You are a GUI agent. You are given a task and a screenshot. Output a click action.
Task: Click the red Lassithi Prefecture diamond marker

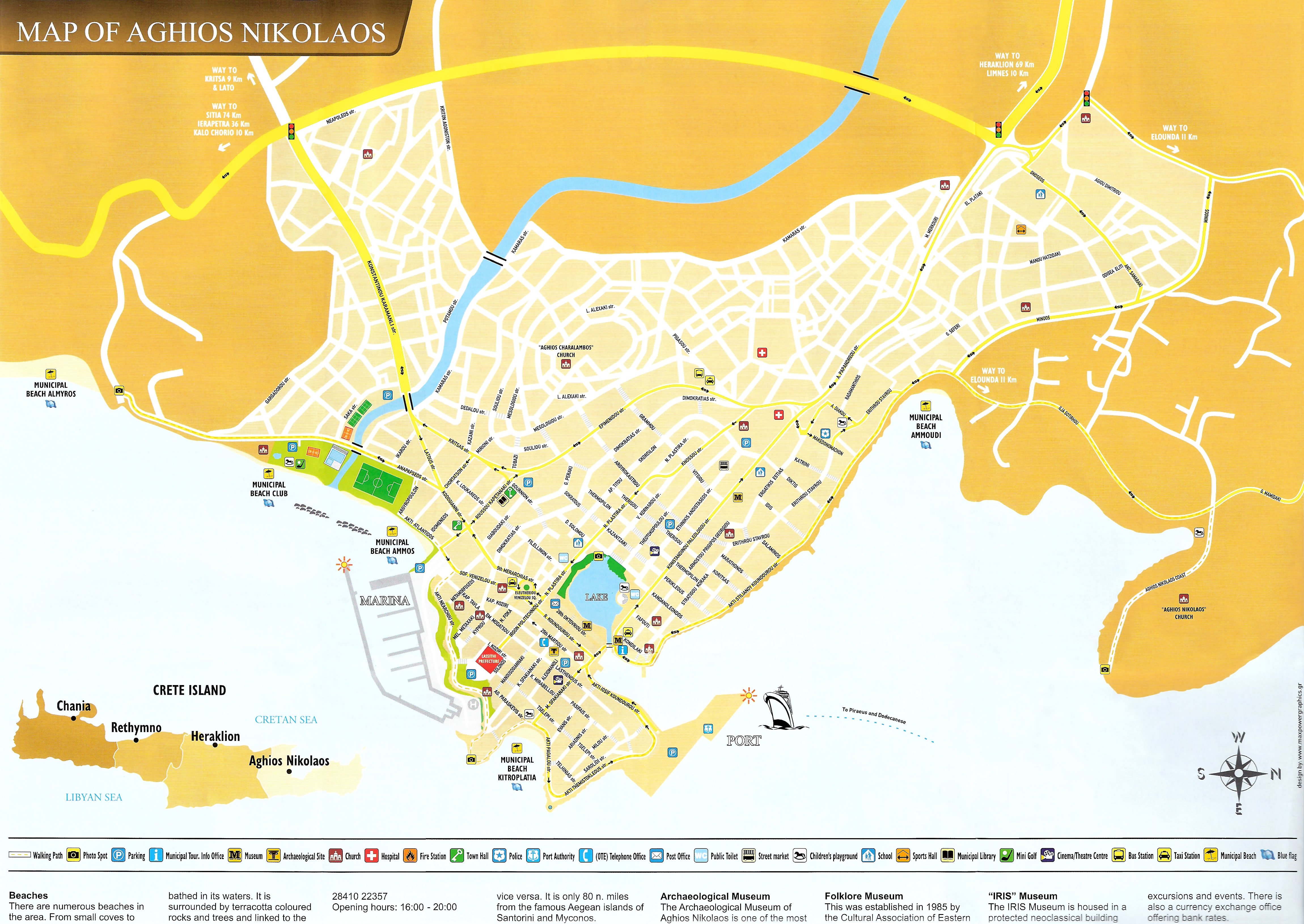point(489,660)
